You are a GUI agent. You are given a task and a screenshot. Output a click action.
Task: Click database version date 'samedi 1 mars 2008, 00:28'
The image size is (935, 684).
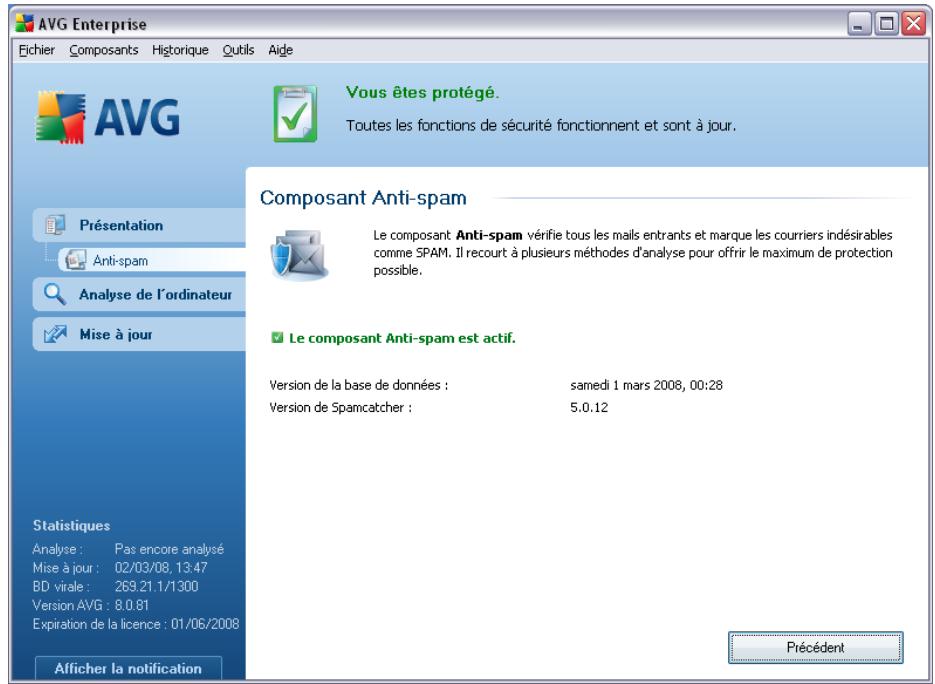tap(646, 385)
